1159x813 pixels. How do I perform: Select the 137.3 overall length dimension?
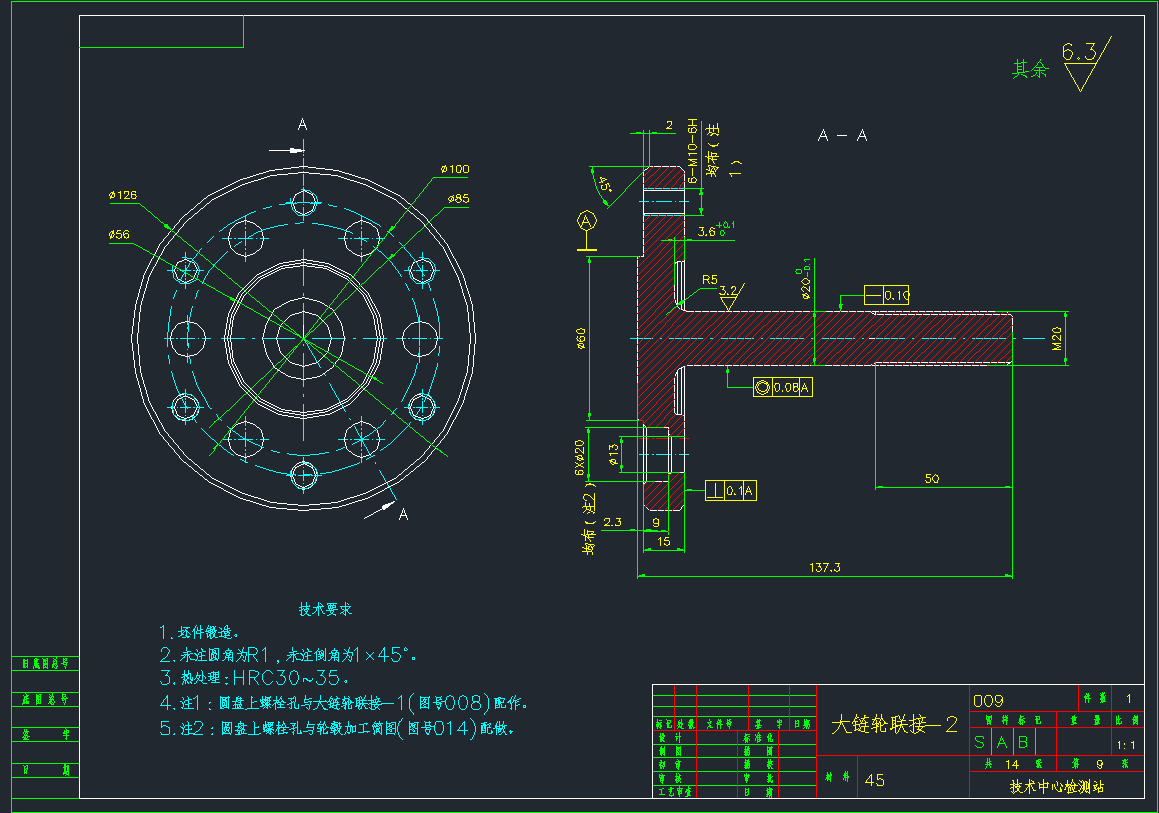pos(825,568)
